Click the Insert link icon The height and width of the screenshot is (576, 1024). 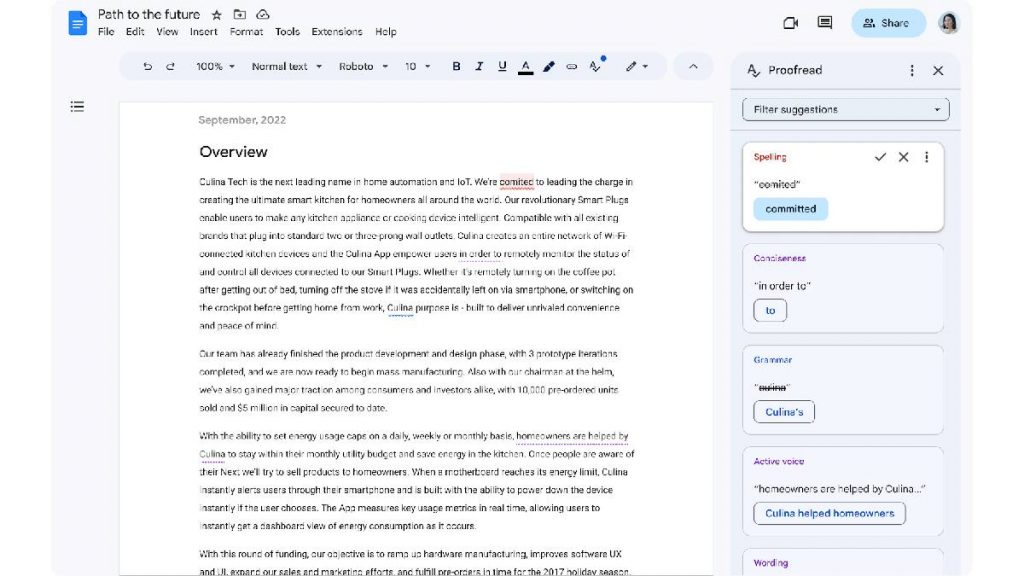(571, 66)
